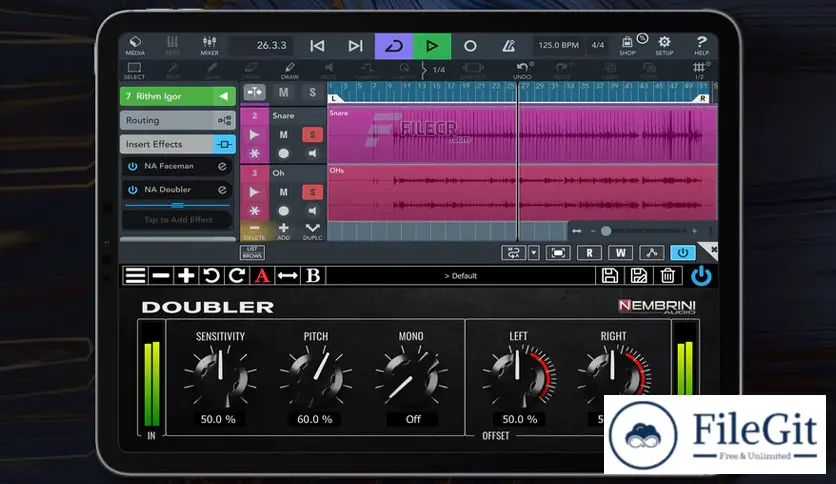This screenshot has height=484, width=836.
Task: Add a new track
Action: click(x=283, y=231)
